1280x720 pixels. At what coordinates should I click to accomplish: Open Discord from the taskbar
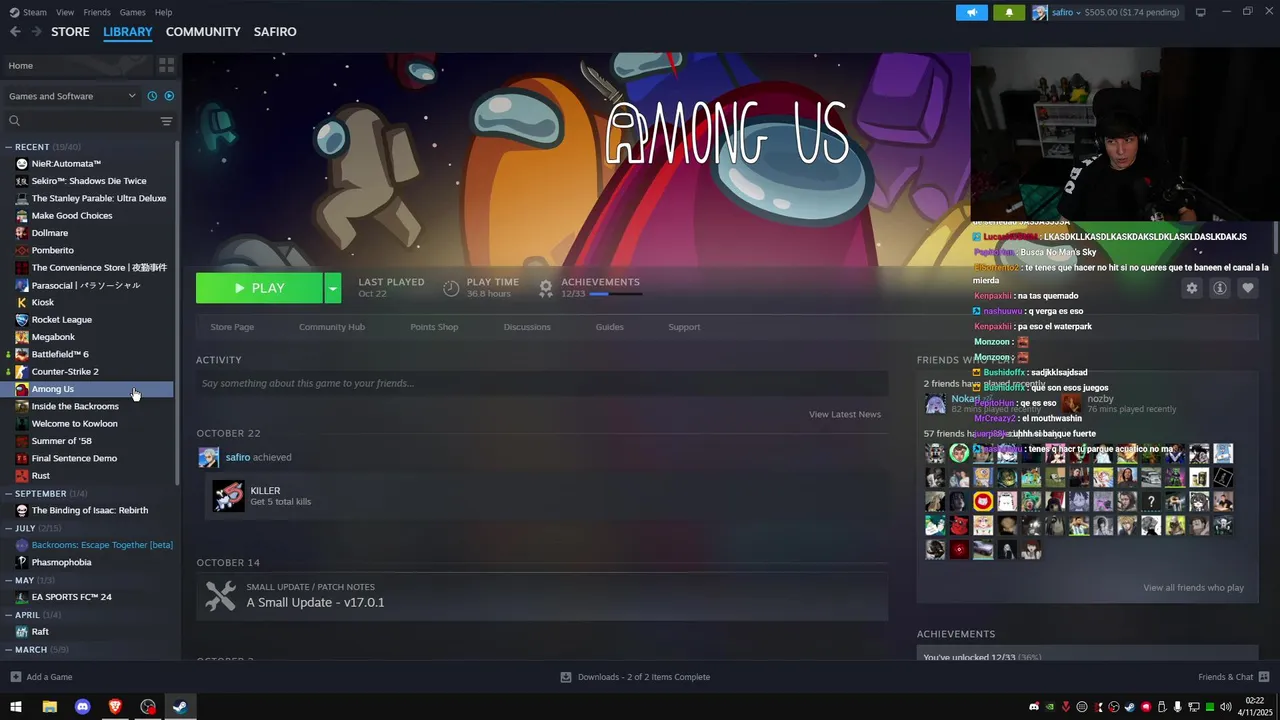(x=82, y=707)
